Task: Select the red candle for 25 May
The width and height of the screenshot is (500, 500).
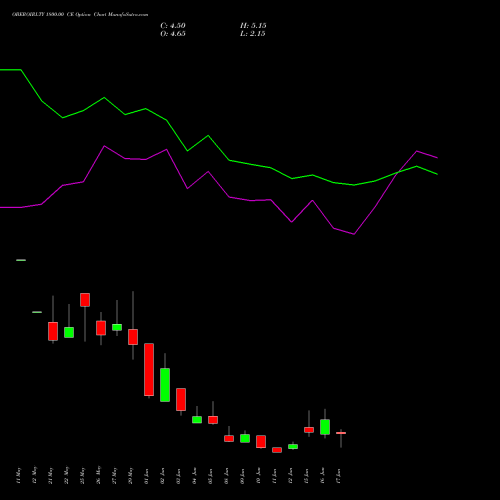Action: [85, 300]
